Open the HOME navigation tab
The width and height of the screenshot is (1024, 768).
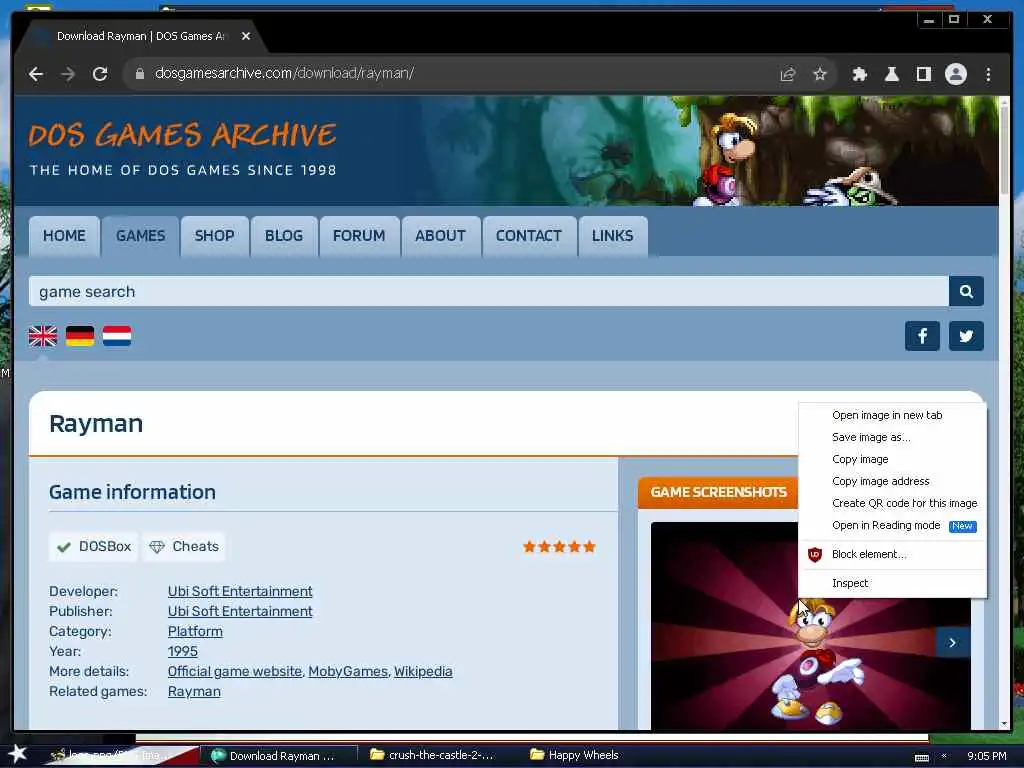click(64, 236)
